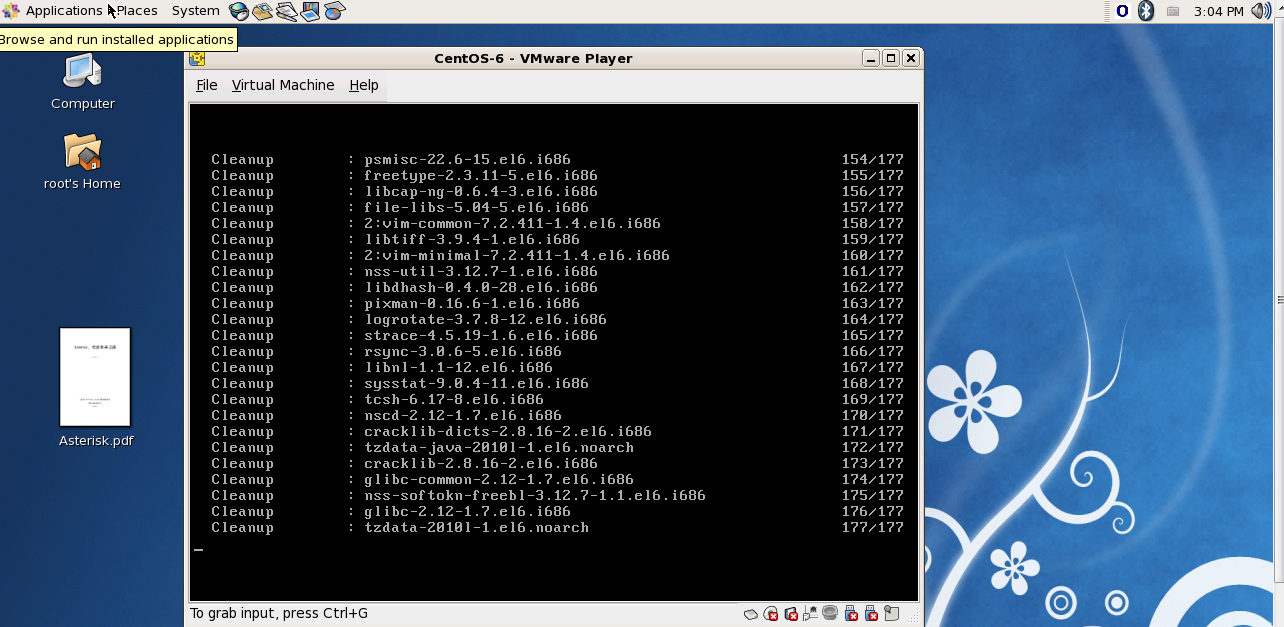The height and width of the screenshot is (627, 1284).
Task: Click the disconnected floppy drive icon
Action: (x=791, y=613)
